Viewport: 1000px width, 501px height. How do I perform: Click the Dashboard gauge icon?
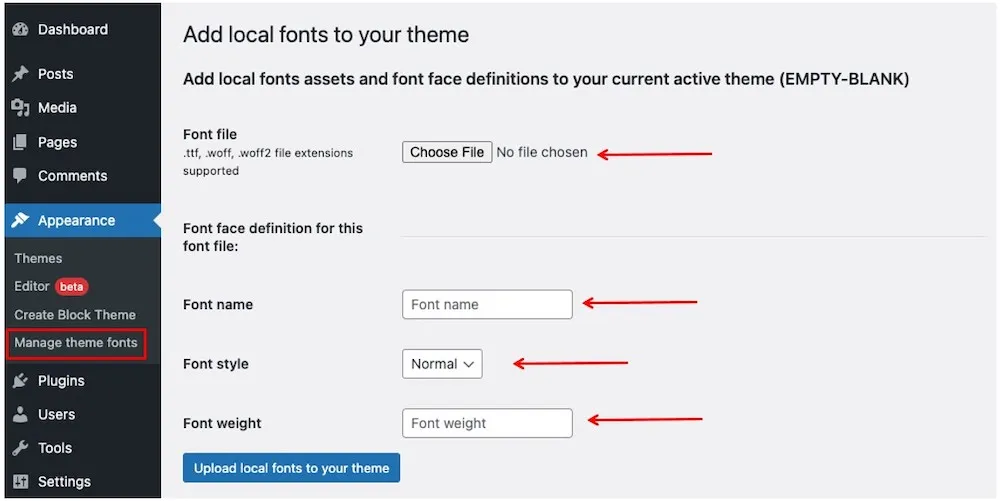(20, 30)
